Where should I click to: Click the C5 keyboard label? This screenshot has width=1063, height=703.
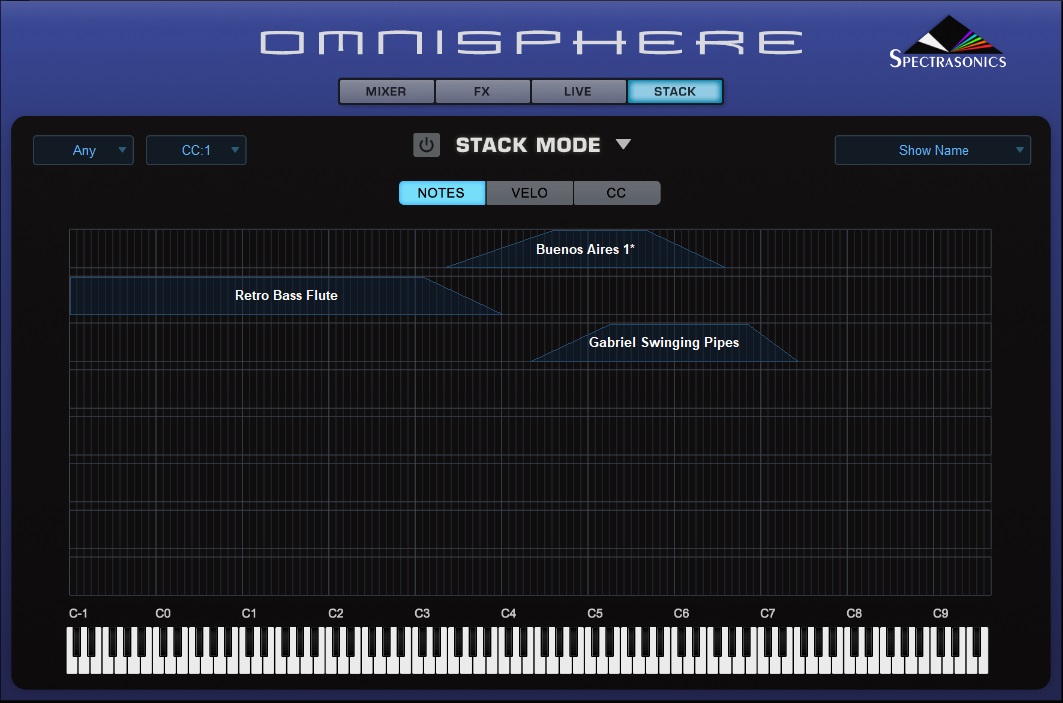tap(595, 614)
